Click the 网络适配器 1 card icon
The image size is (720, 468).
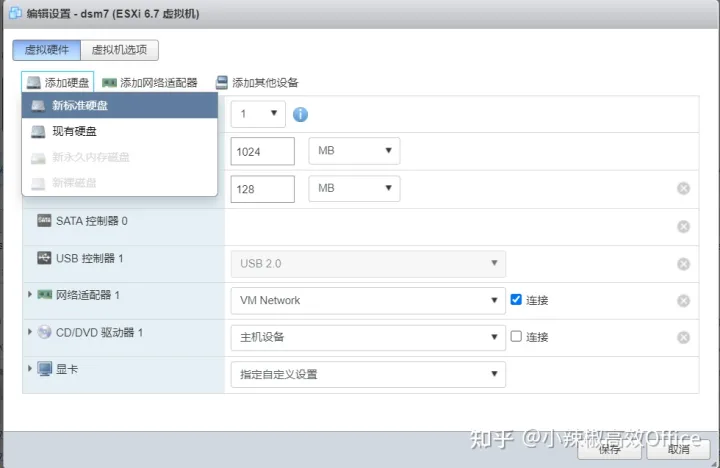(x=45, y=294)
